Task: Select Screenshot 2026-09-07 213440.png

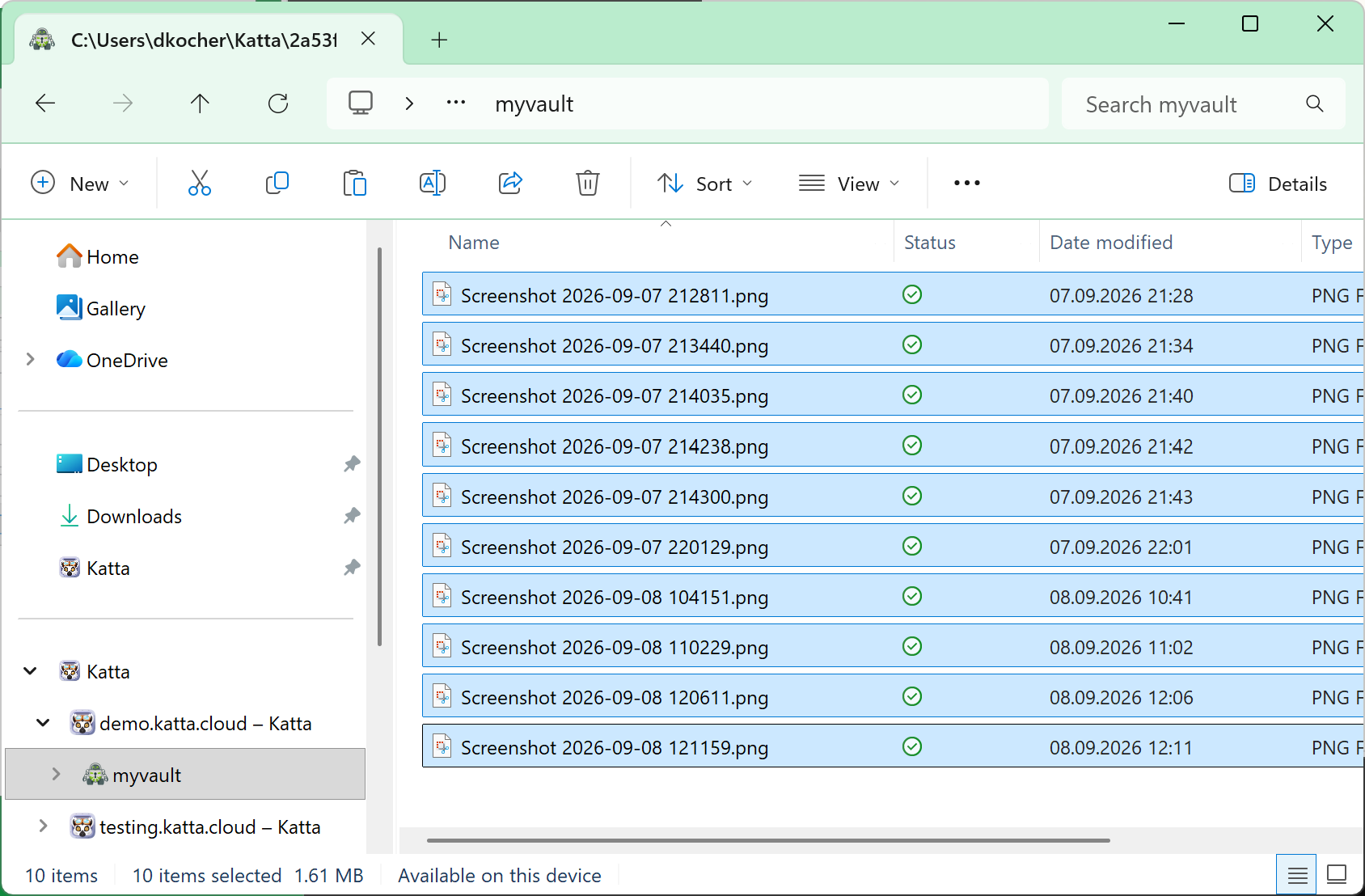Action: coord(893,344)
